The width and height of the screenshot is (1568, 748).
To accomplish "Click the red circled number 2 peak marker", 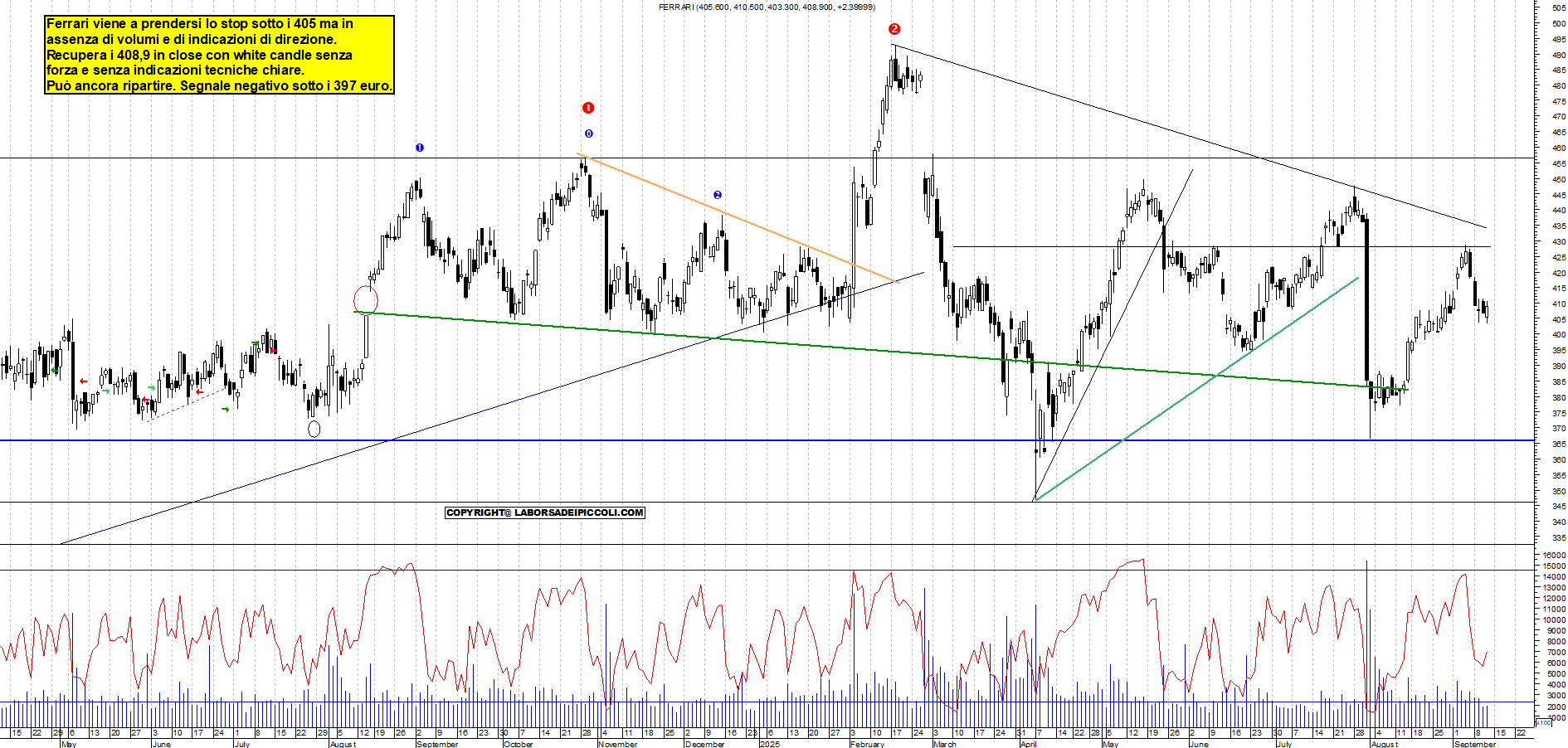I will point(894,29).
